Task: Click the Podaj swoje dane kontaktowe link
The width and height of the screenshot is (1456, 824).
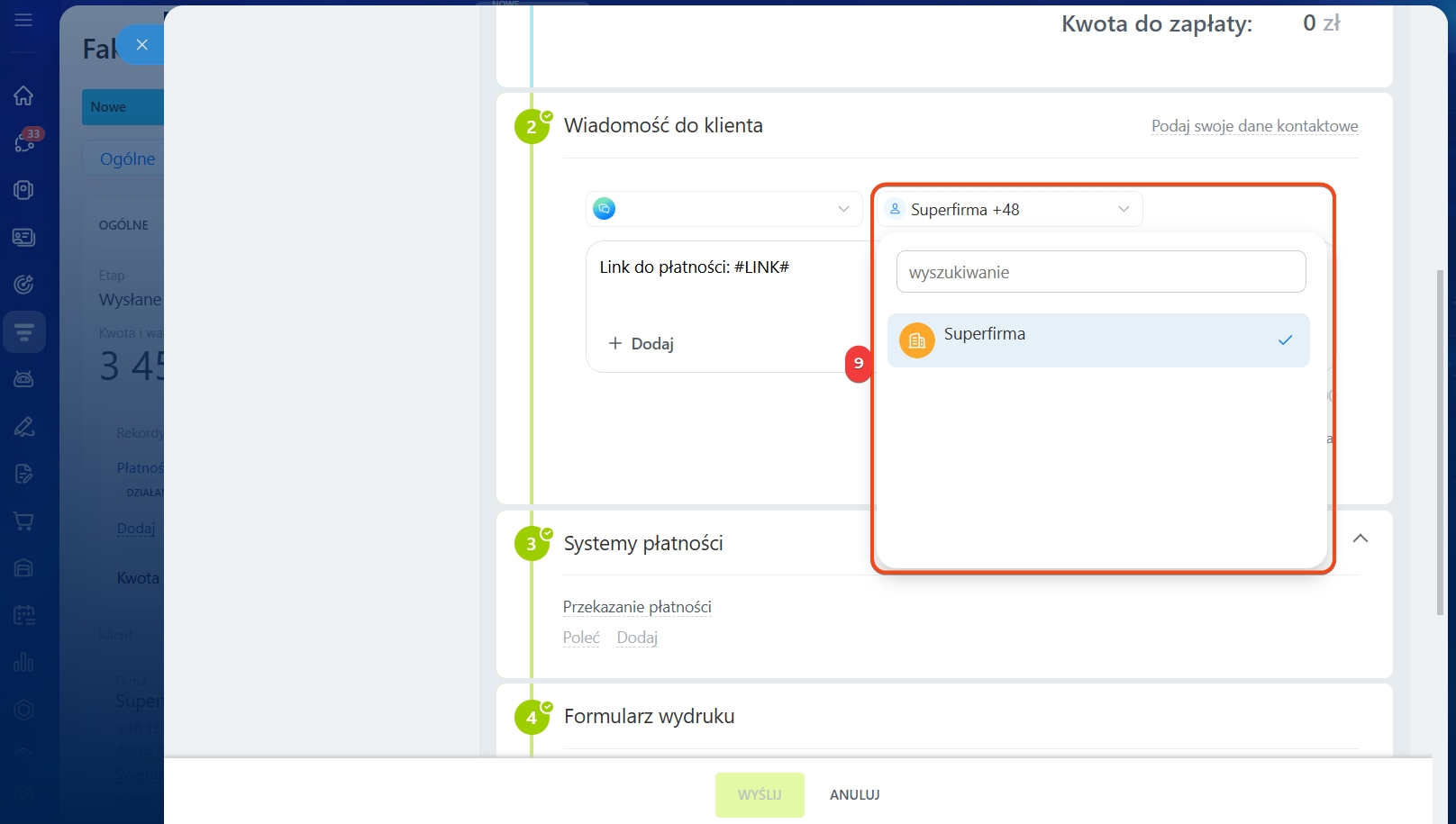Action: tap(1254, 126)
